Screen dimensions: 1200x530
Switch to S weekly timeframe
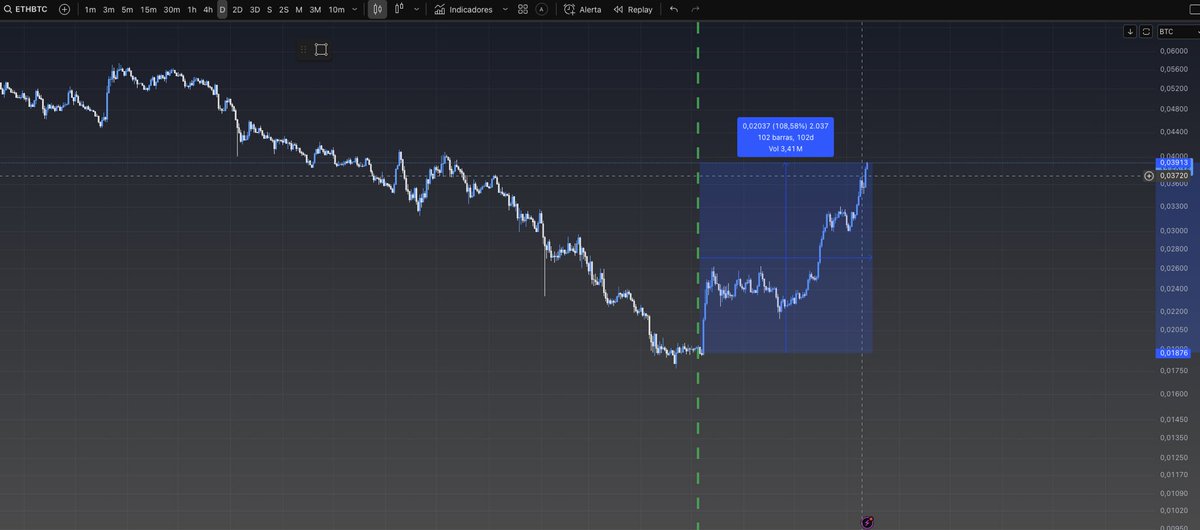point(269,9)
